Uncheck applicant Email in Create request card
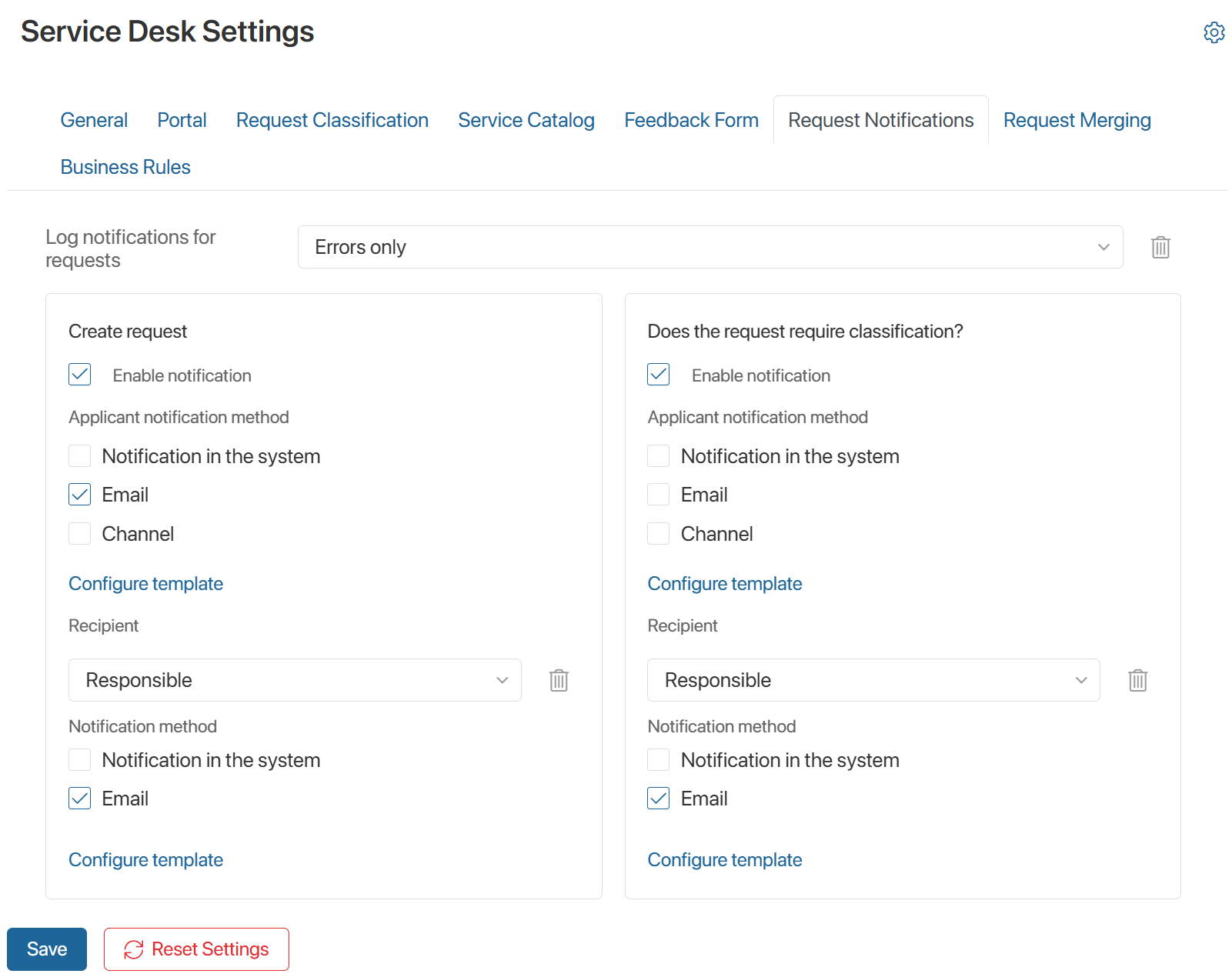The image size is (1232, 977). [80, 495]
